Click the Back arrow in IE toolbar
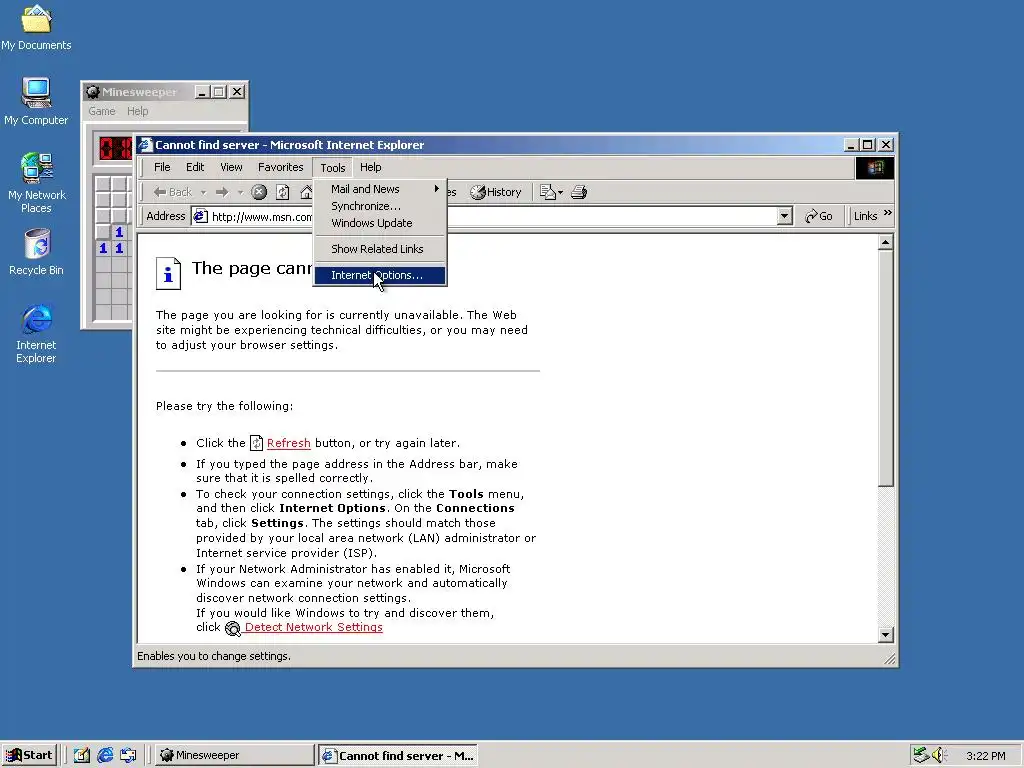The height and width of the screenshot is (768, 1024). tap(172, 192)
